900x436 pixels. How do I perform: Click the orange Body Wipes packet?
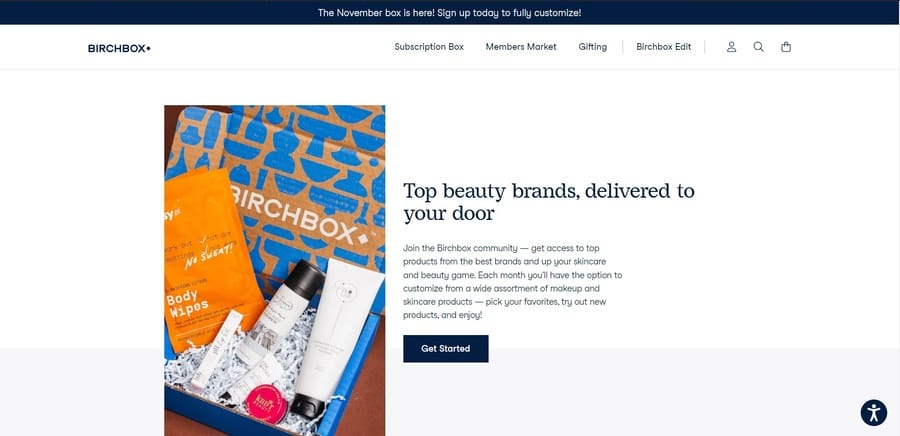209,258
